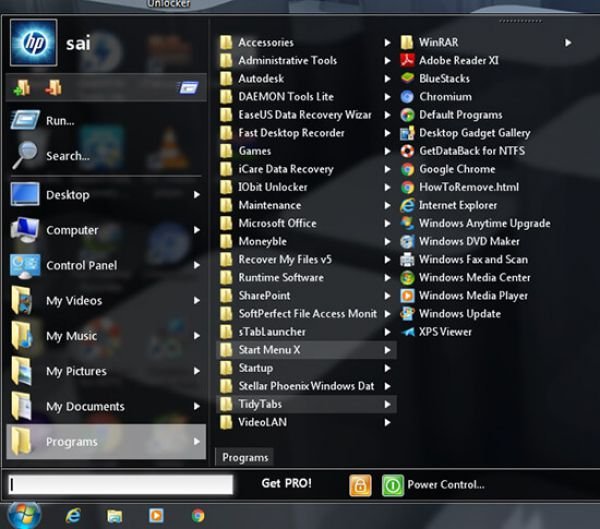Open the TidyTabs folder
This screenshot has height=529, width=600.
pyautogui.click(x=307, y=404)
